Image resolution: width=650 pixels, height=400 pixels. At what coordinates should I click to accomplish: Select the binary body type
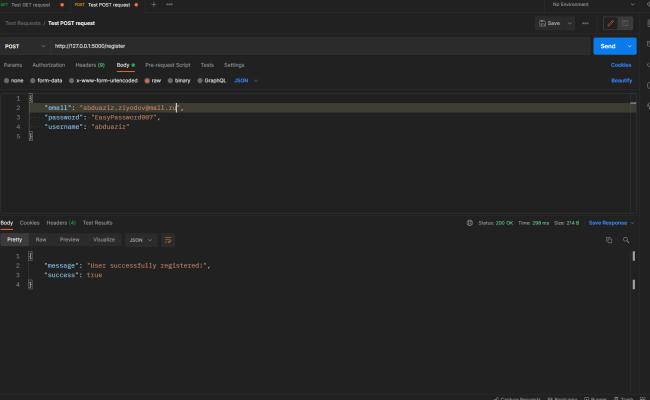(179, 81)
